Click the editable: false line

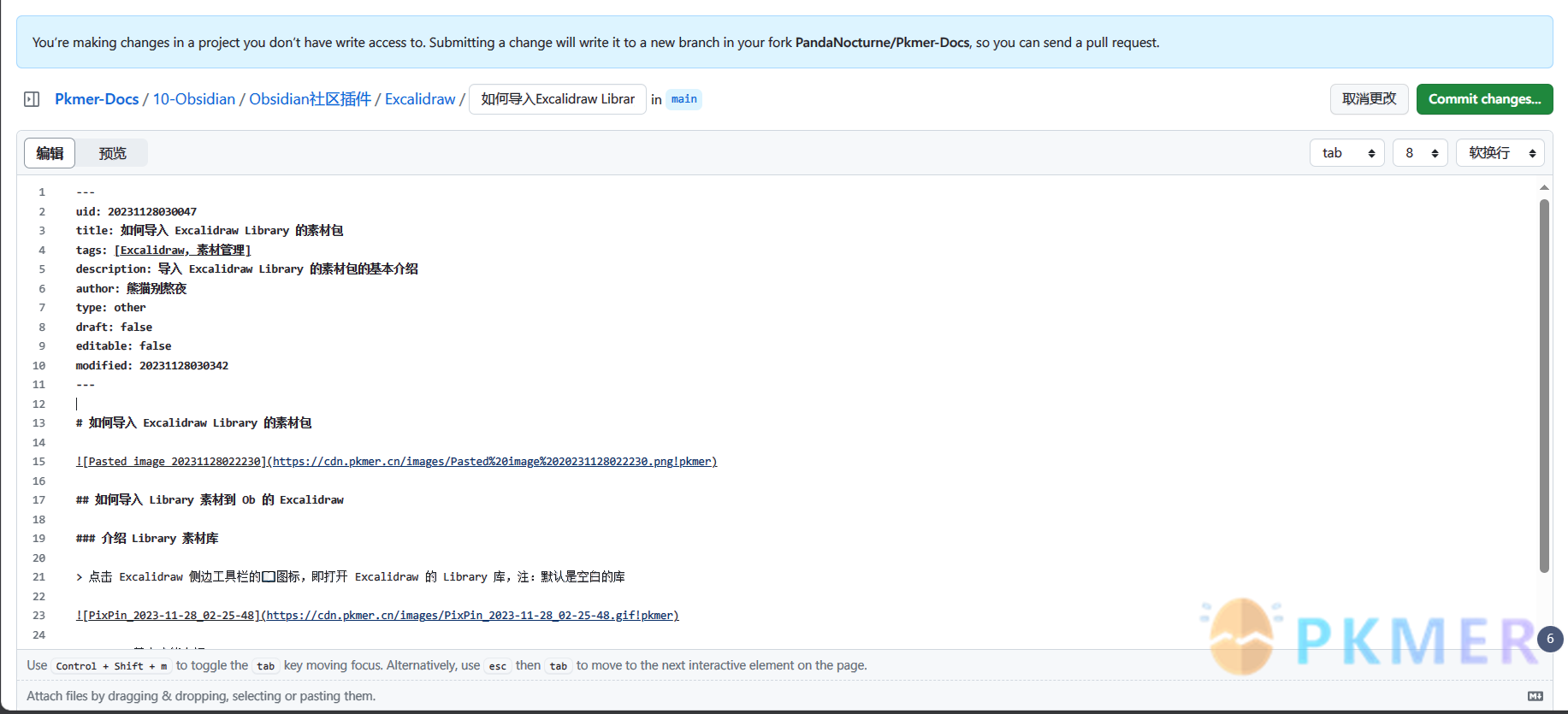[x=123, y=346]
